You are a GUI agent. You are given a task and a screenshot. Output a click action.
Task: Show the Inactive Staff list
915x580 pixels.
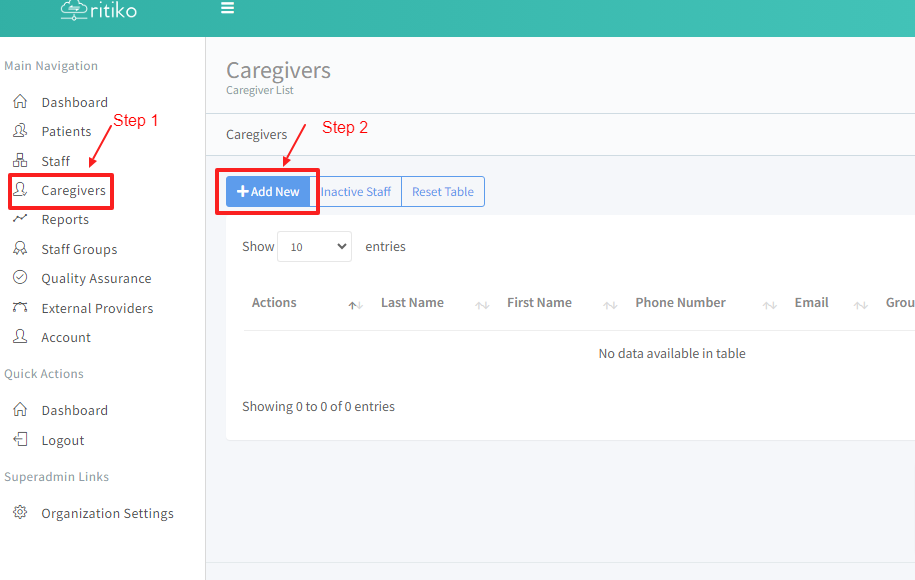tap(356, 192)
